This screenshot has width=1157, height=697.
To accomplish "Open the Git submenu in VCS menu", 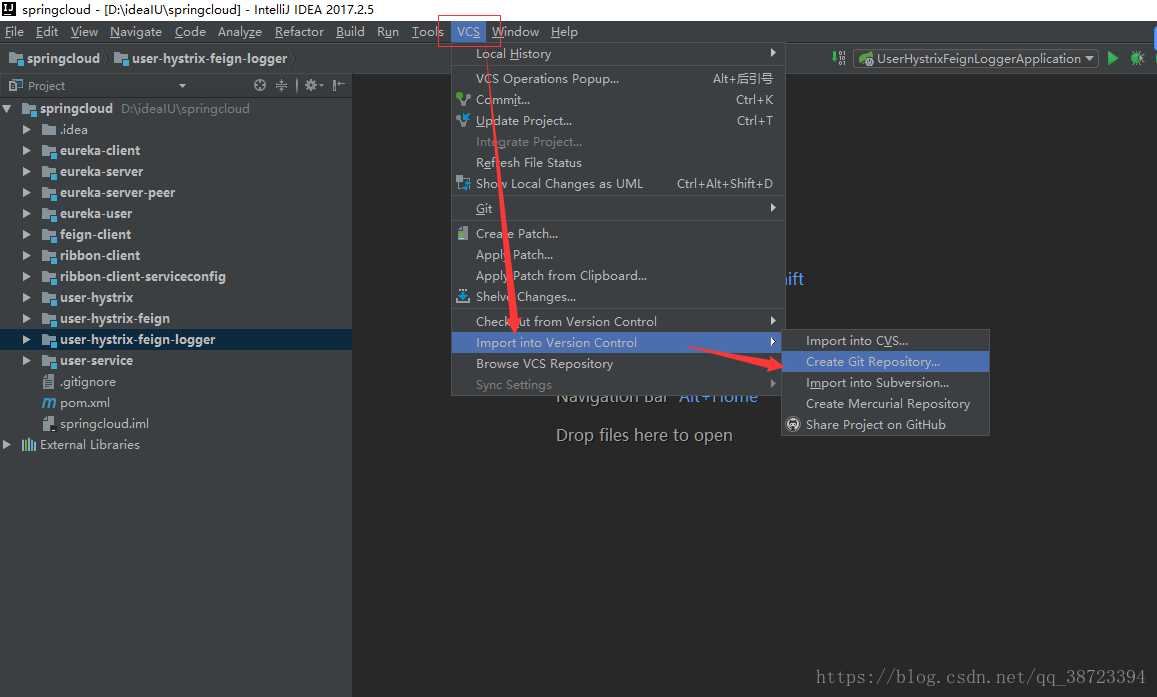I will click(618, 209).
